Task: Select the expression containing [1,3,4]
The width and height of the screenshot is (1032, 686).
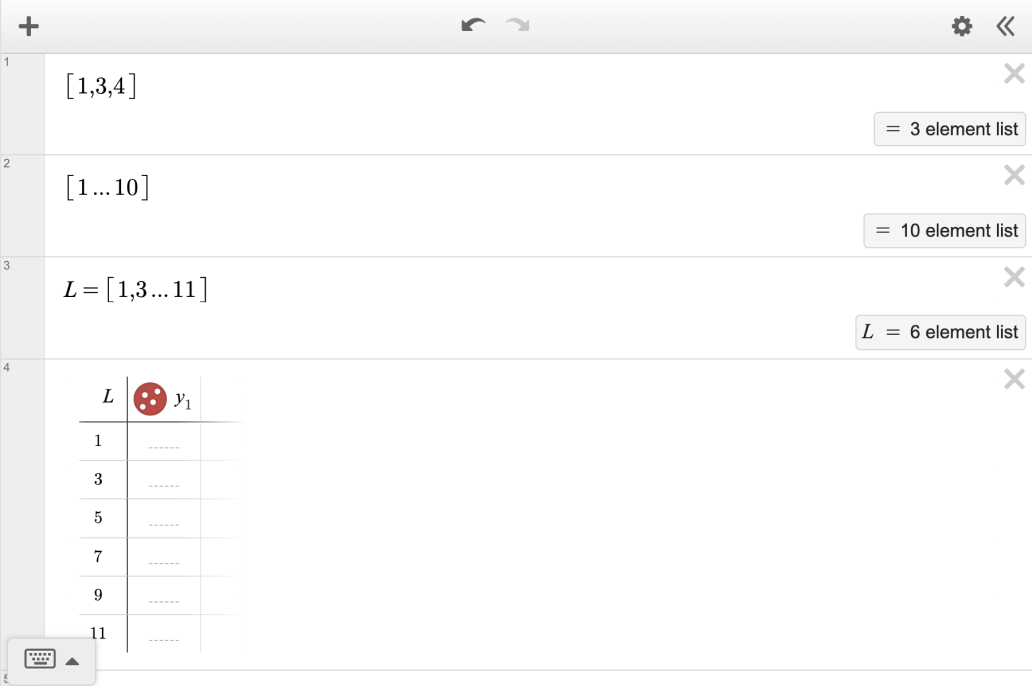Action: click(x=99, y=86)
